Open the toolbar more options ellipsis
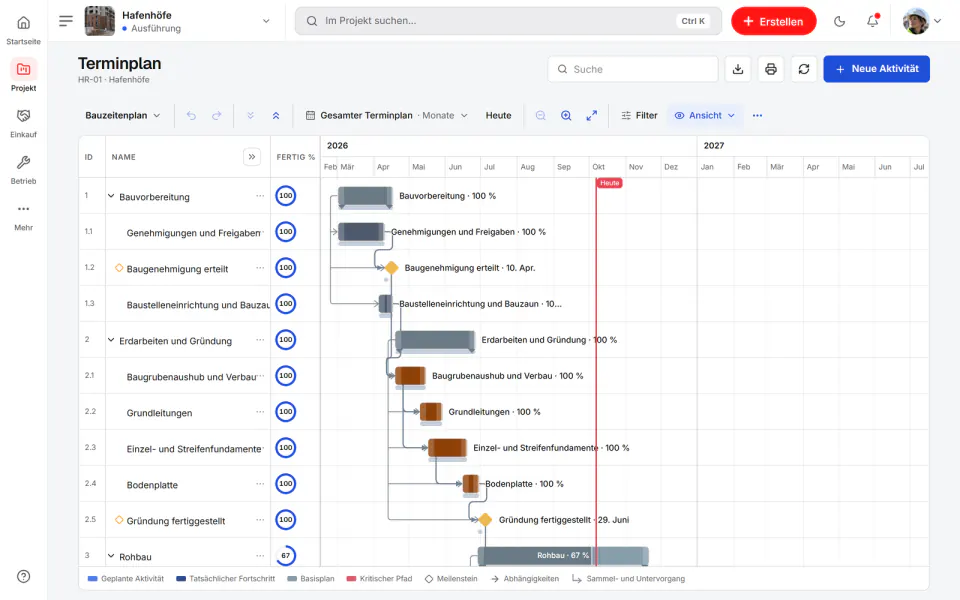The image size is (960, 600). pos(757,115)
